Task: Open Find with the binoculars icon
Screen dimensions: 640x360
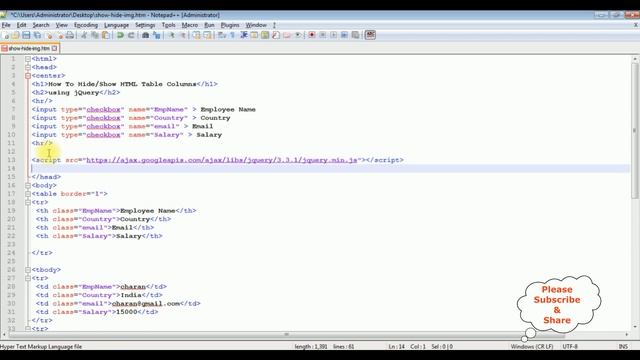Action: [145, 35]
